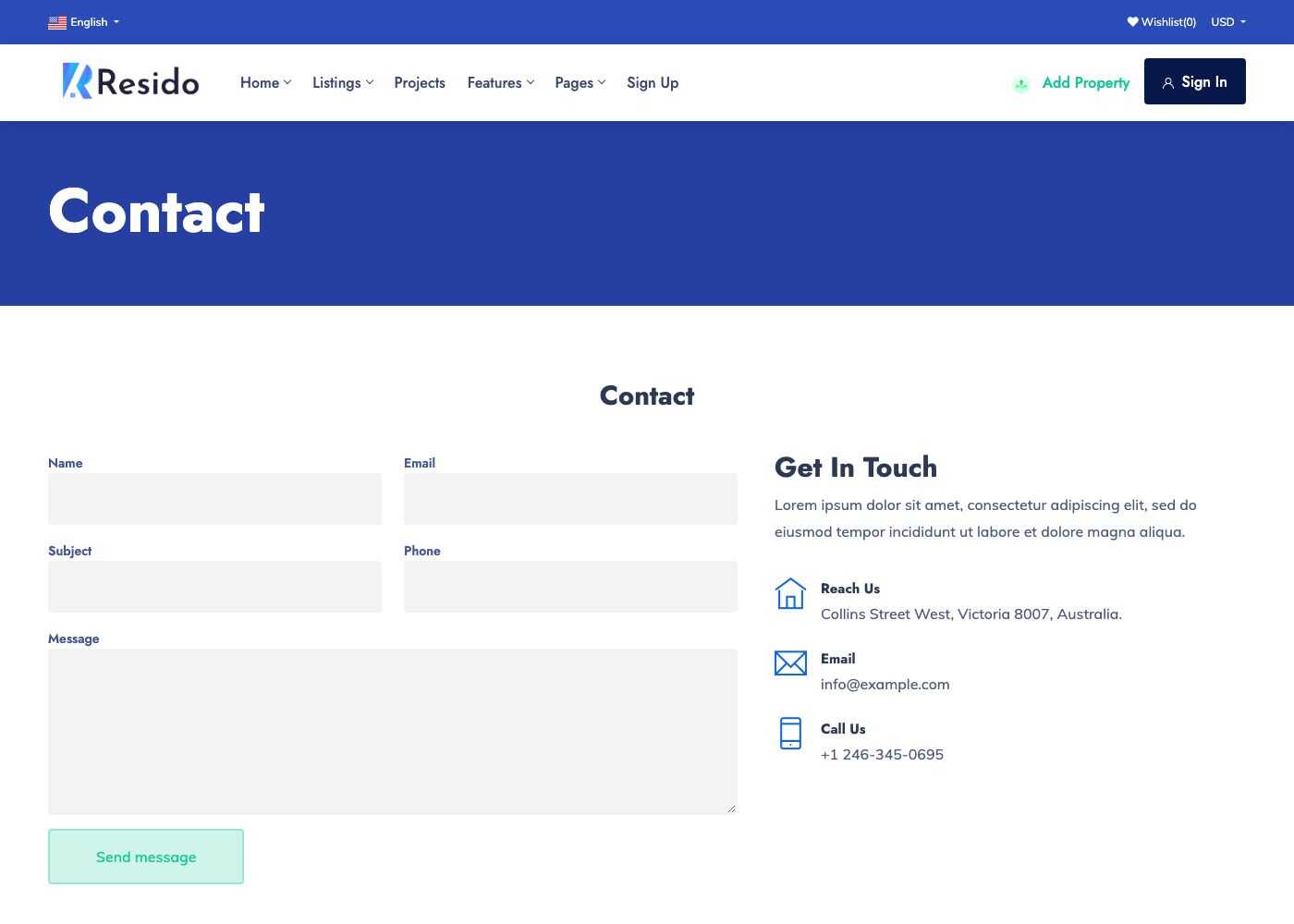
Task: Click the Call Us label
Action: [x=843, y=729]
